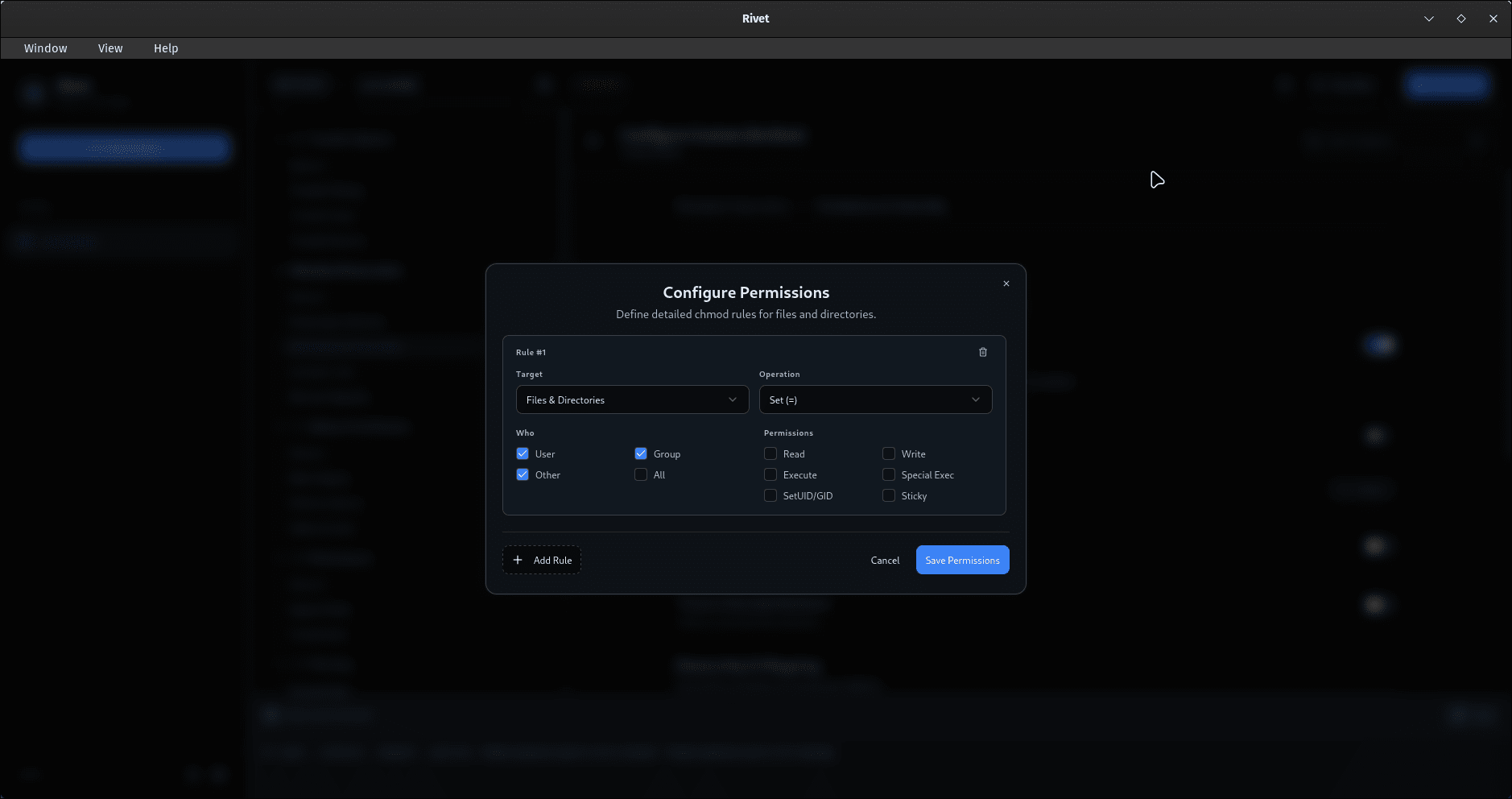Viewport: 1512px width, 799px height.
Task: Open the Target dropdown showing Files & Directories
Action: (632, 399)
